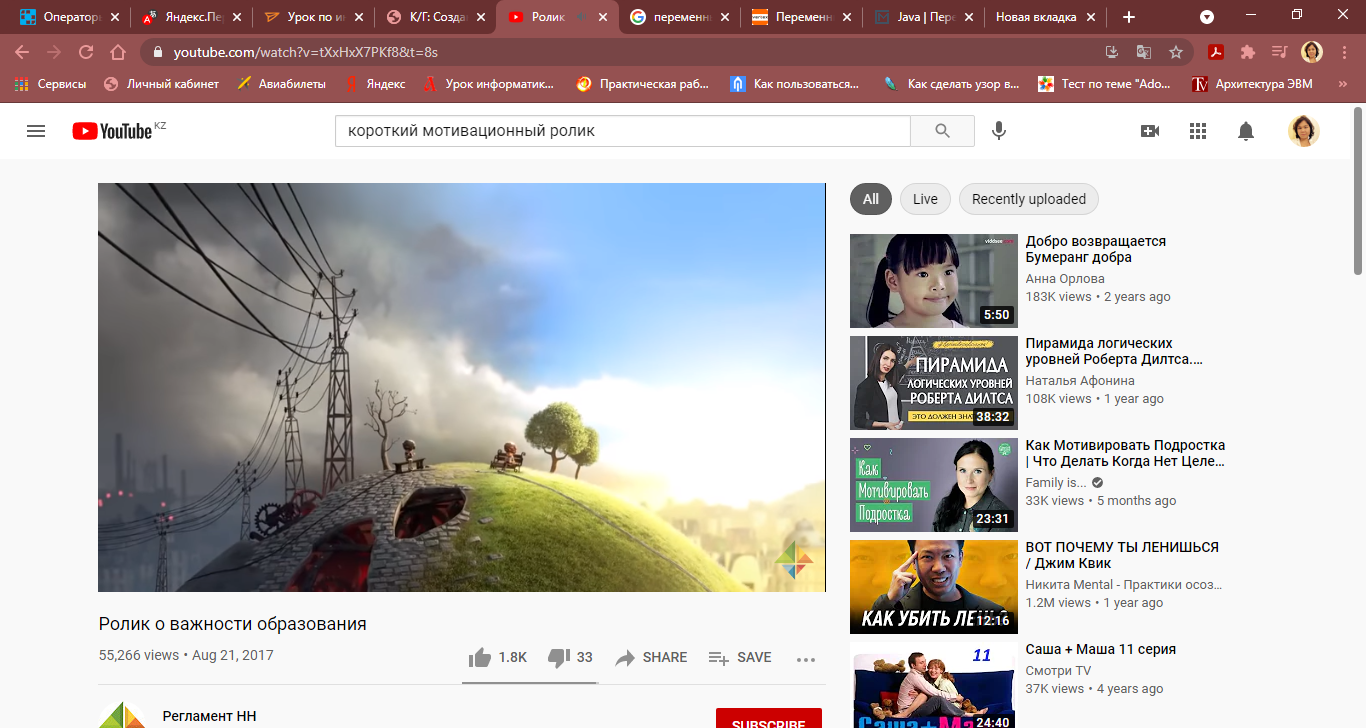Open the Пирамида логических уровней video thumbnail

(934, 383)
